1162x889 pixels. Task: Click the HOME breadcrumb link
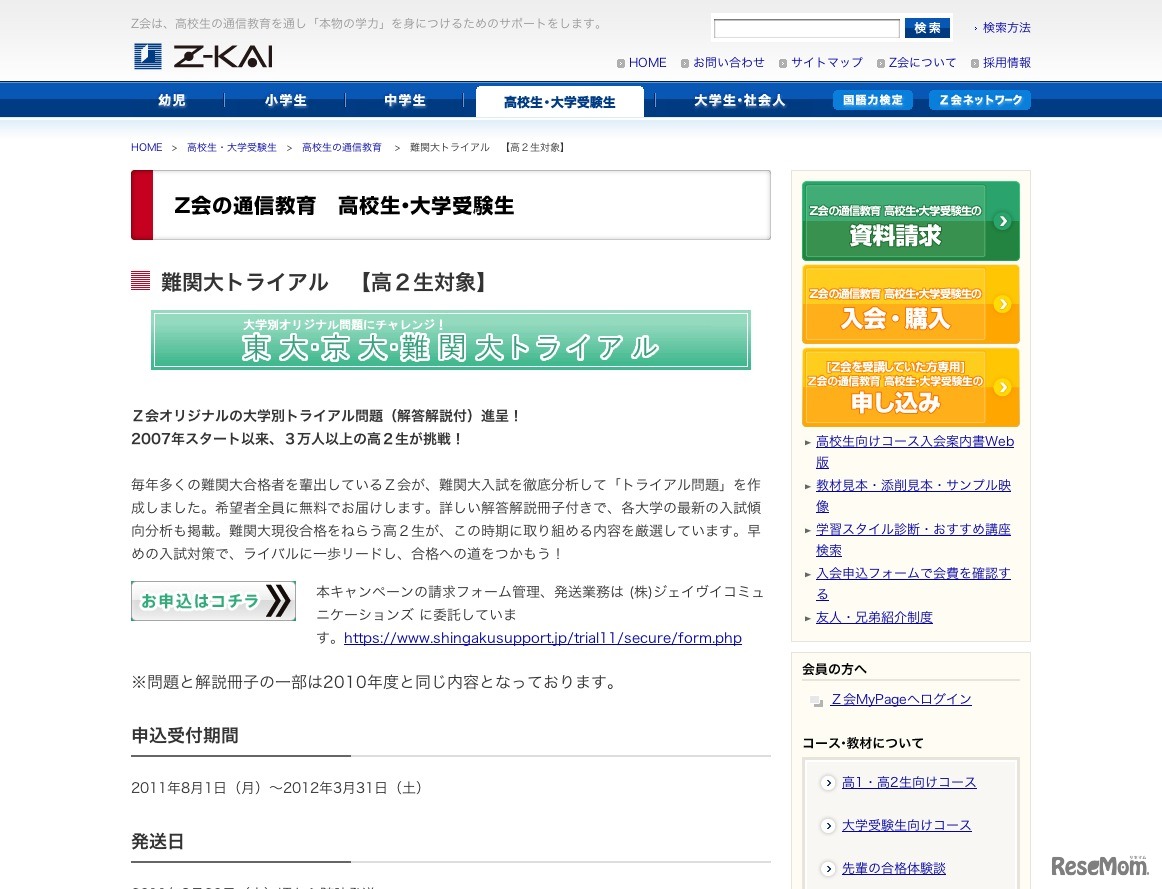point(146,147)
